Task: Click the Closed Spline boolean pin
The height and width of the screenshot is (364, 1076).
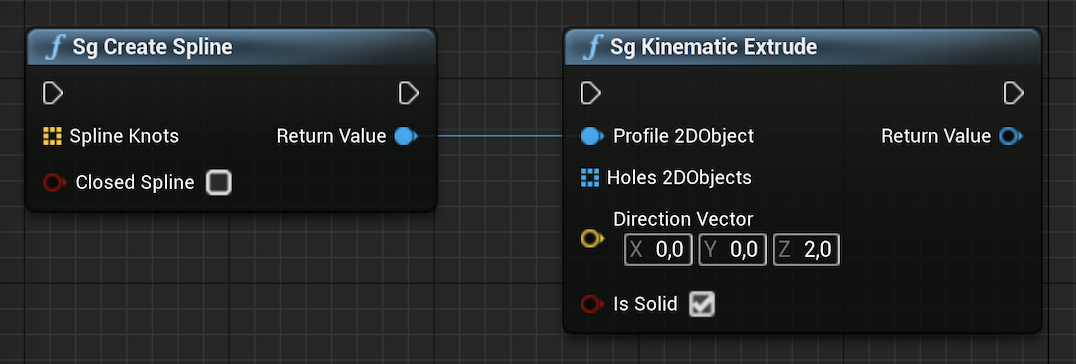Action: (54, 183)
